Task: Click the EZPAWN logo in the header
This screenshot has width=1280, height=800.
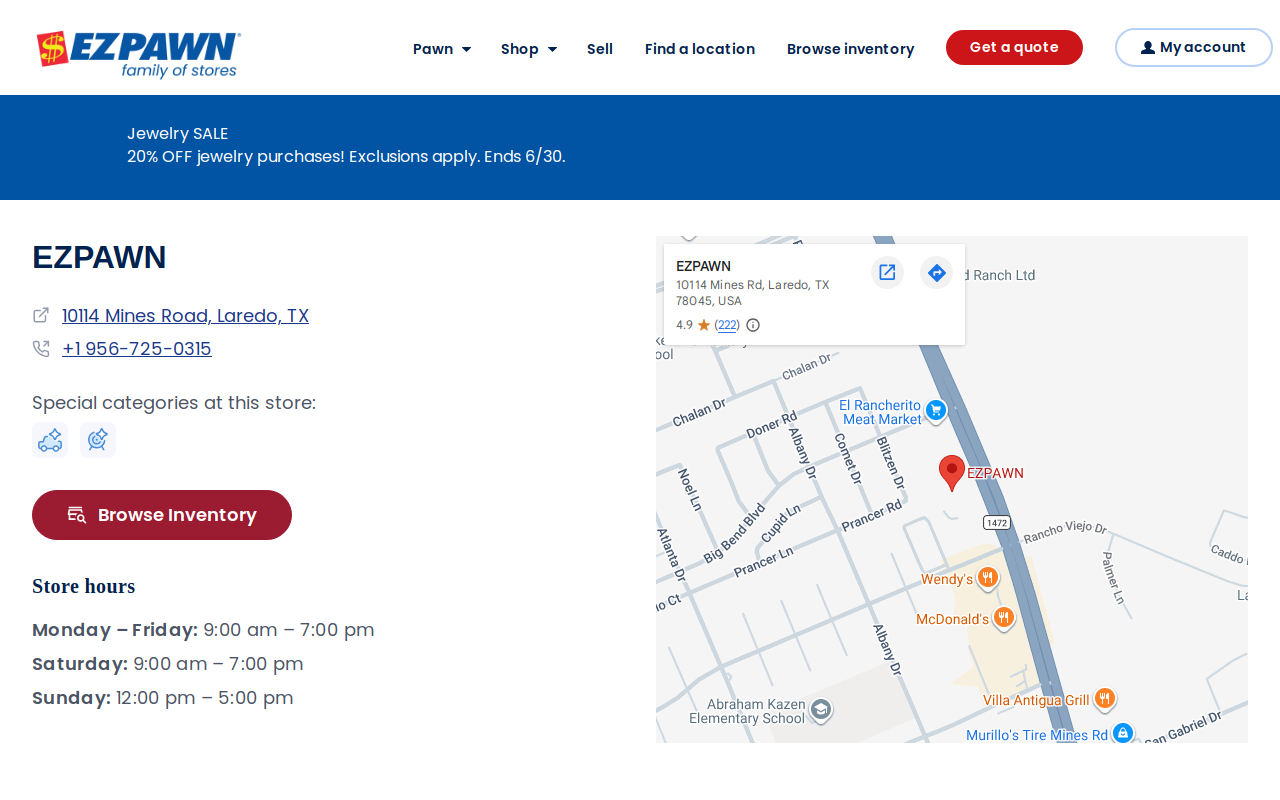Action: (138, 54)
